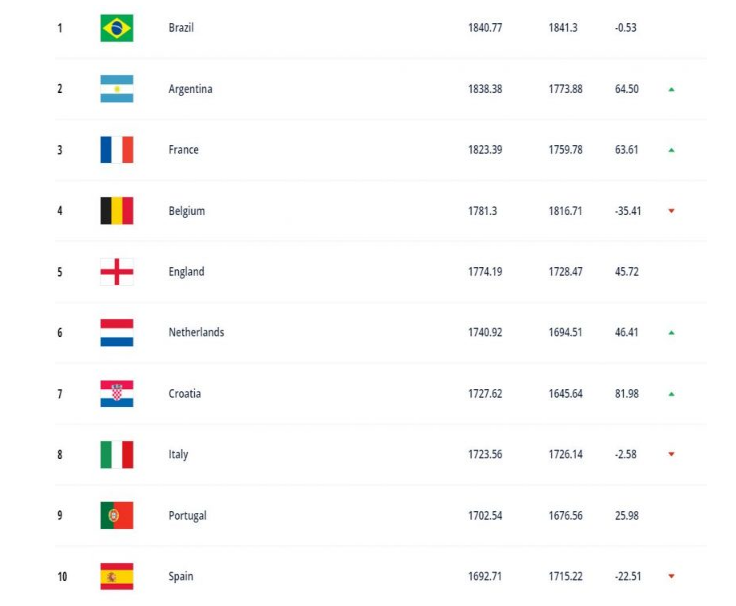Screen dimensions: 736x606
Task: Click the Netherlands flag icon
Action: 117,333
